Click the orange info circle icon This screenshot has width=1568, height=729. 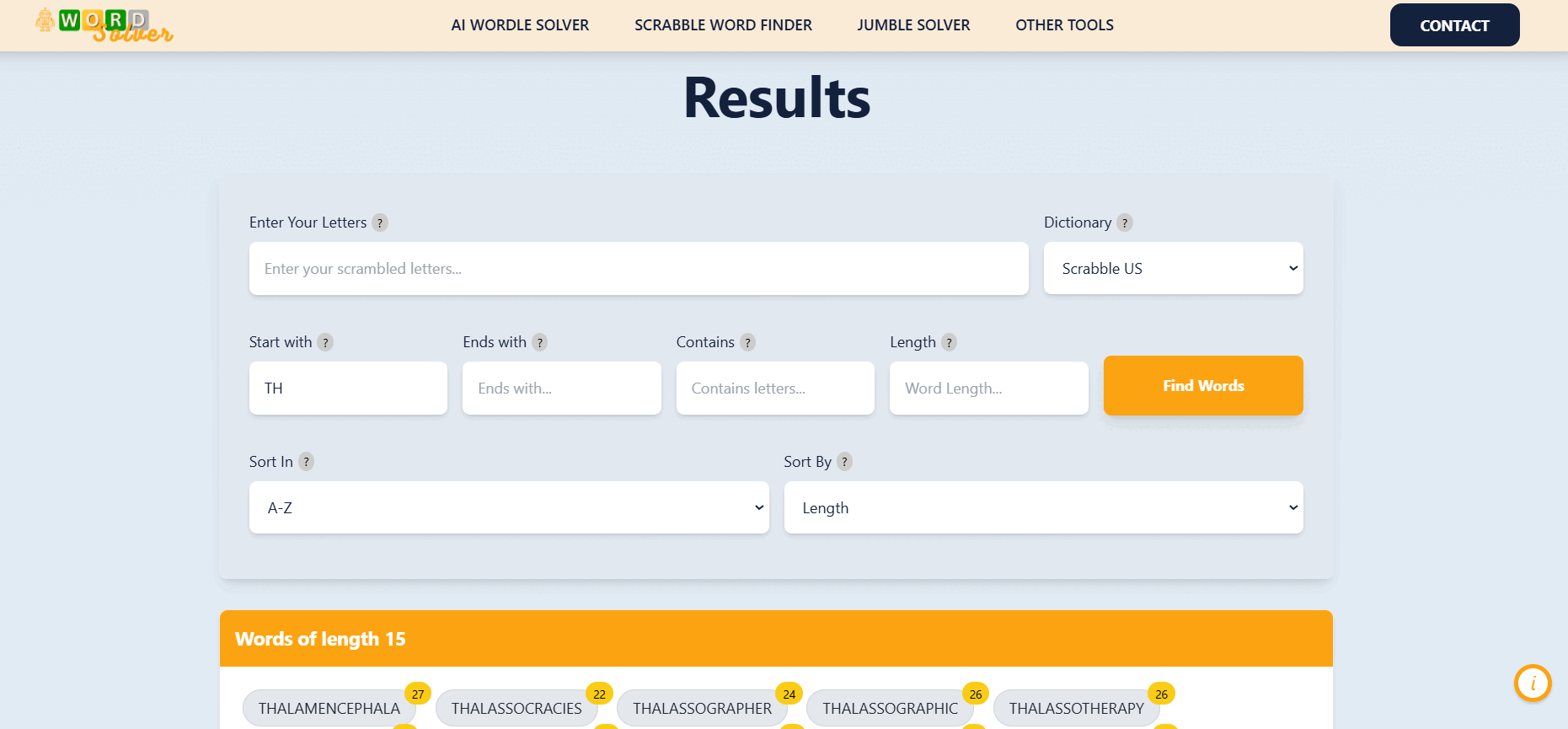pyautogui.click(x=1533, y=683)
